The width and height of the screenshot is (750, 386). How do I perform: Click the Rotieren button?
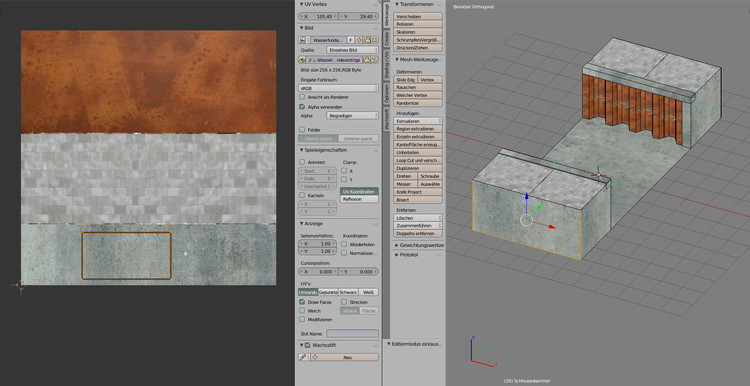click(x=418, y=24)
